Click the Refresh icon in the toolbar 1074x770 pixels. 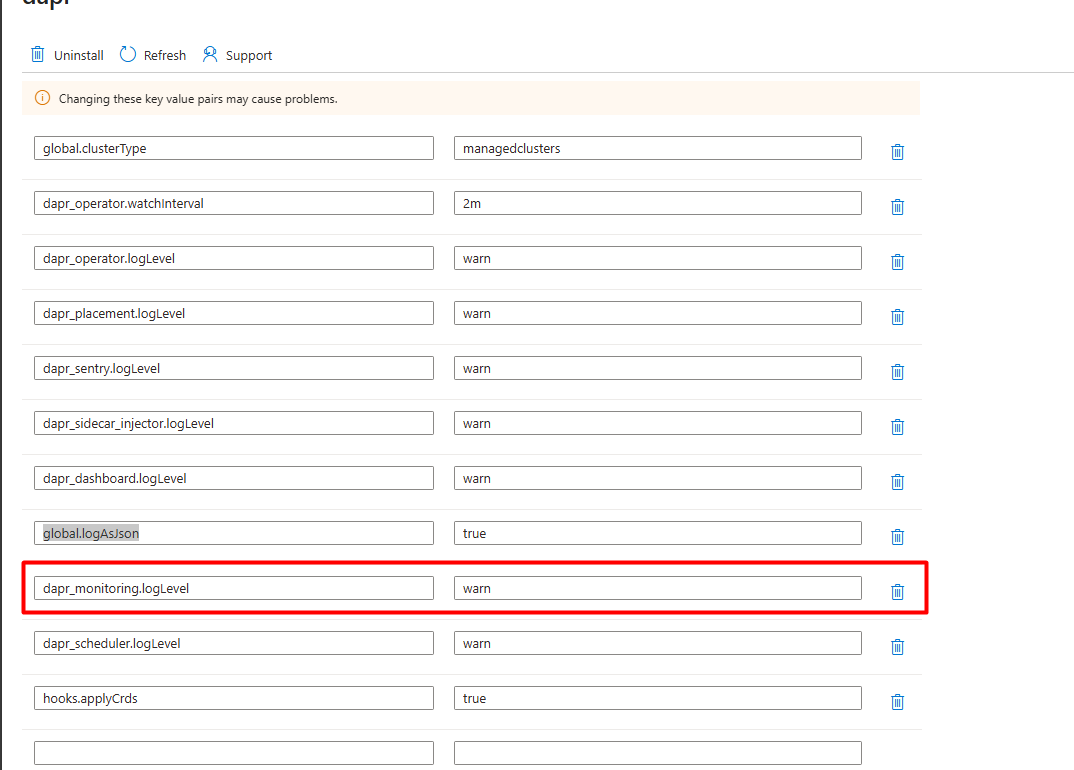[128, 54]
